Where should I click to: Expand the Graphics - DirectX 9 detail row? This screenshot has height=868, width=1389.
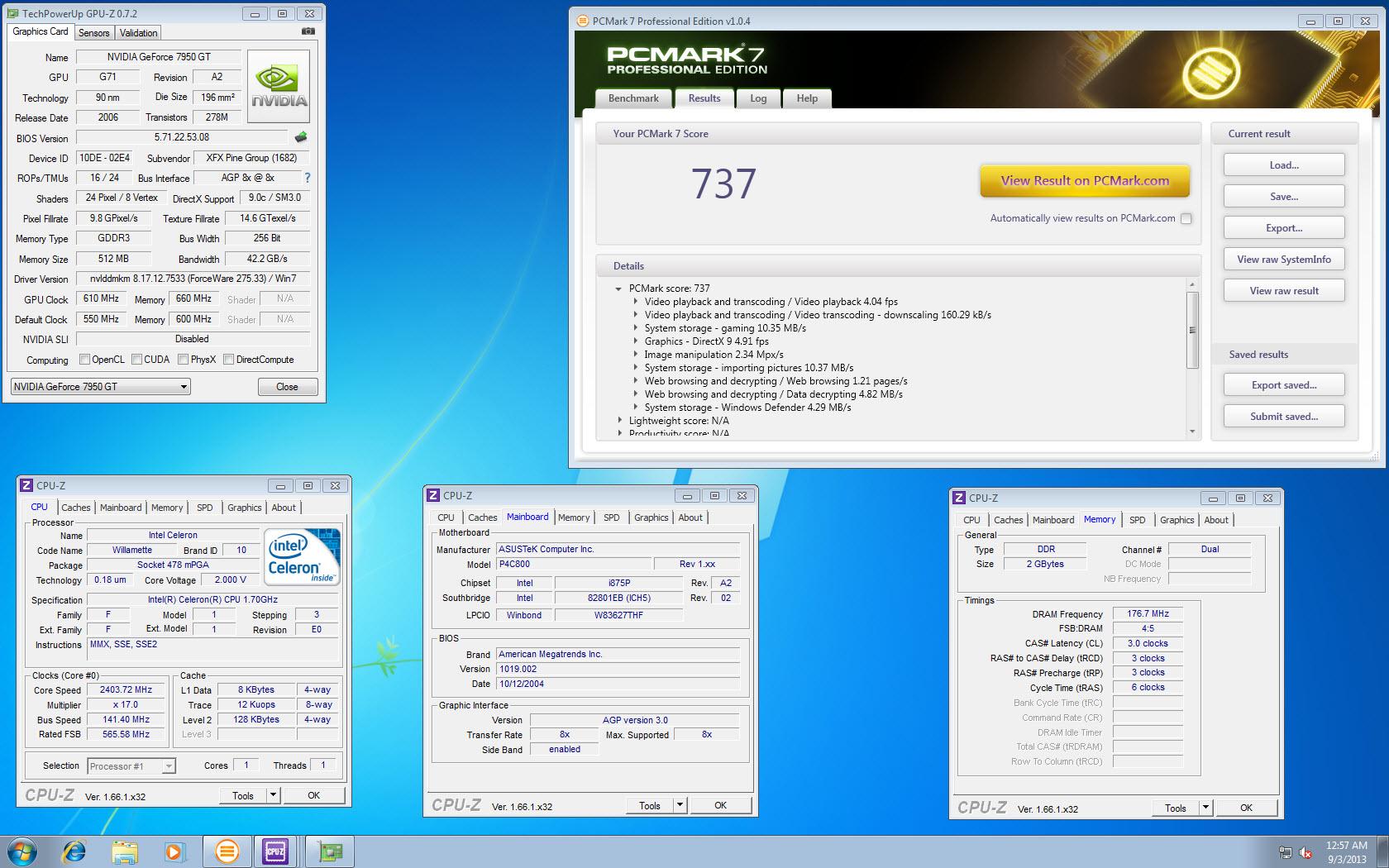635,341
